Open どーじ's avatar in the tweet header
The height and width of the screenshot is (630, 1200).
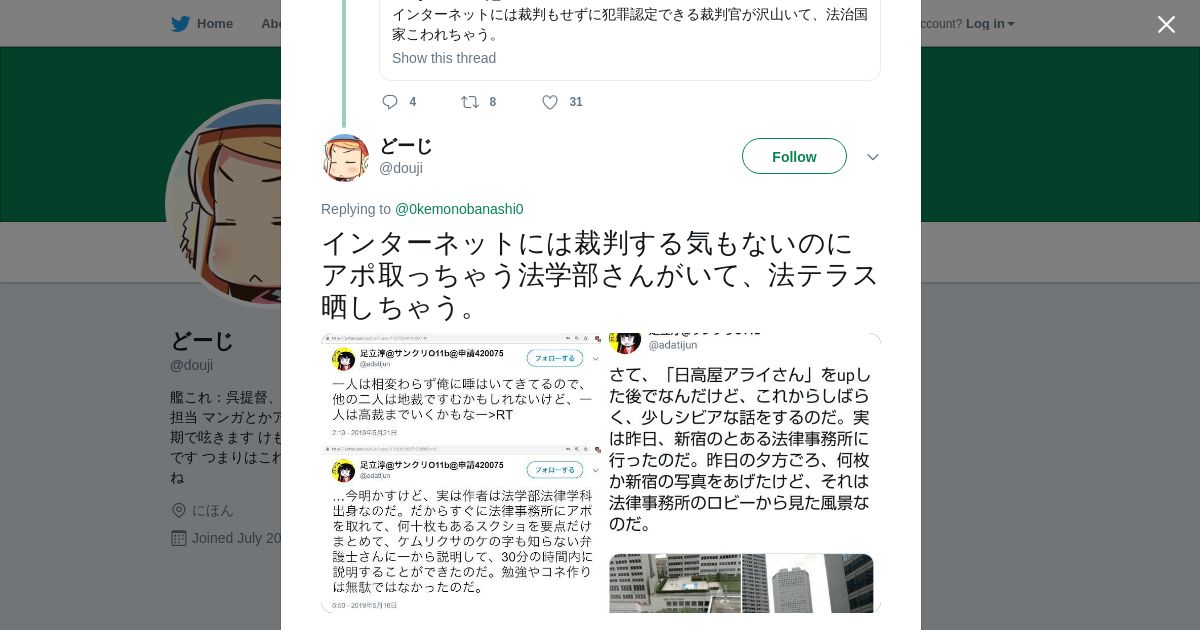coord(346,158)
